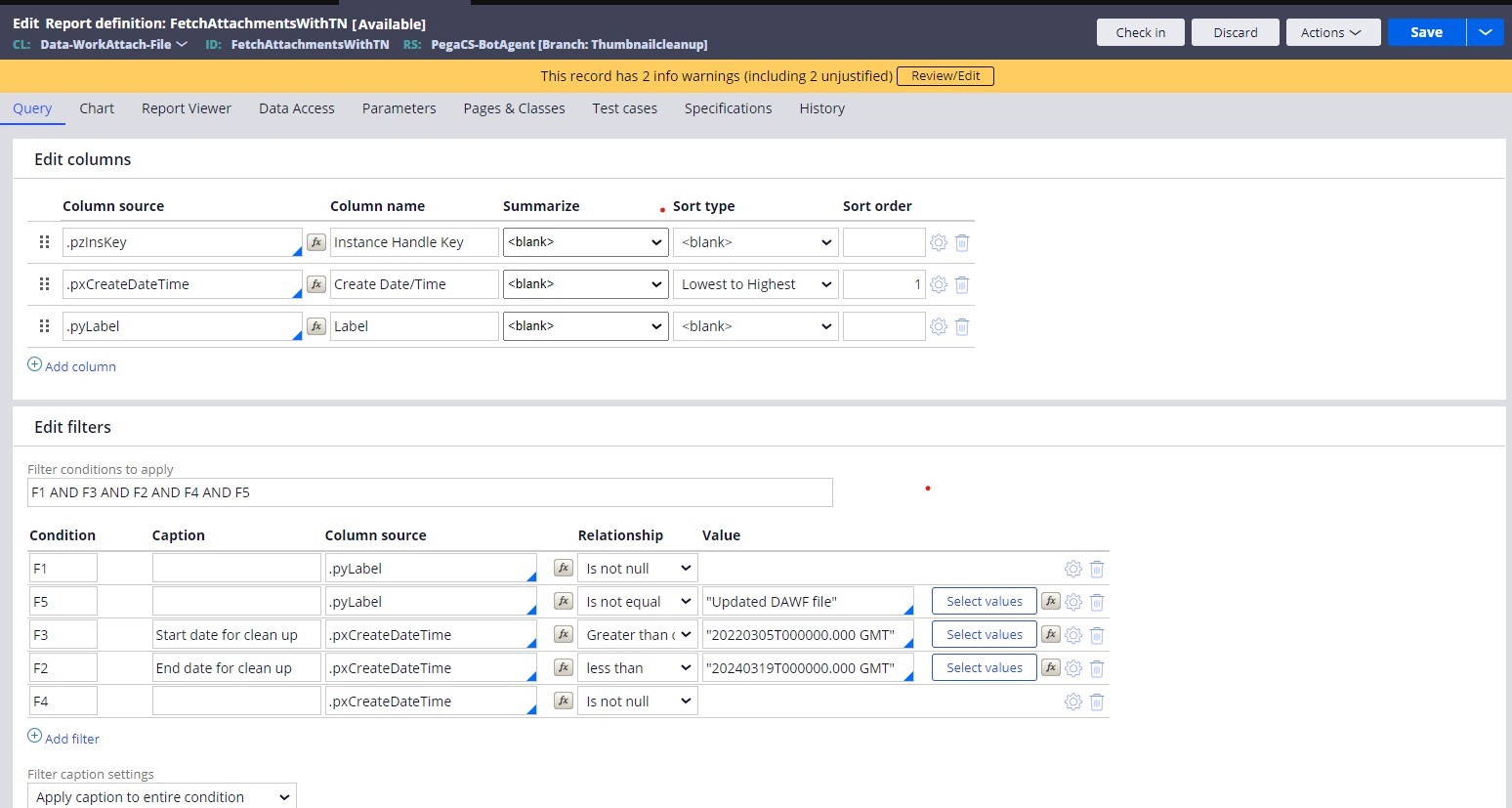Open Sort type dropdown showing Lowest to Highest
This screenshot has height=808, width=1512.
(756, 284)
